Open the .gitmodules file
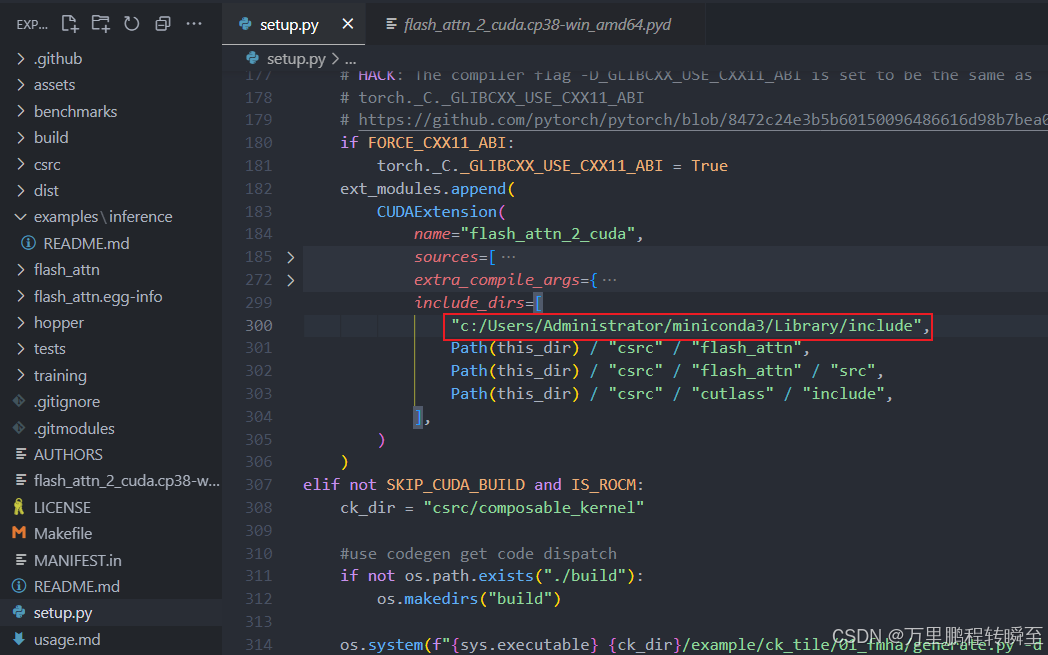Viewport: 1048px width, 655px height. point(111,428)
